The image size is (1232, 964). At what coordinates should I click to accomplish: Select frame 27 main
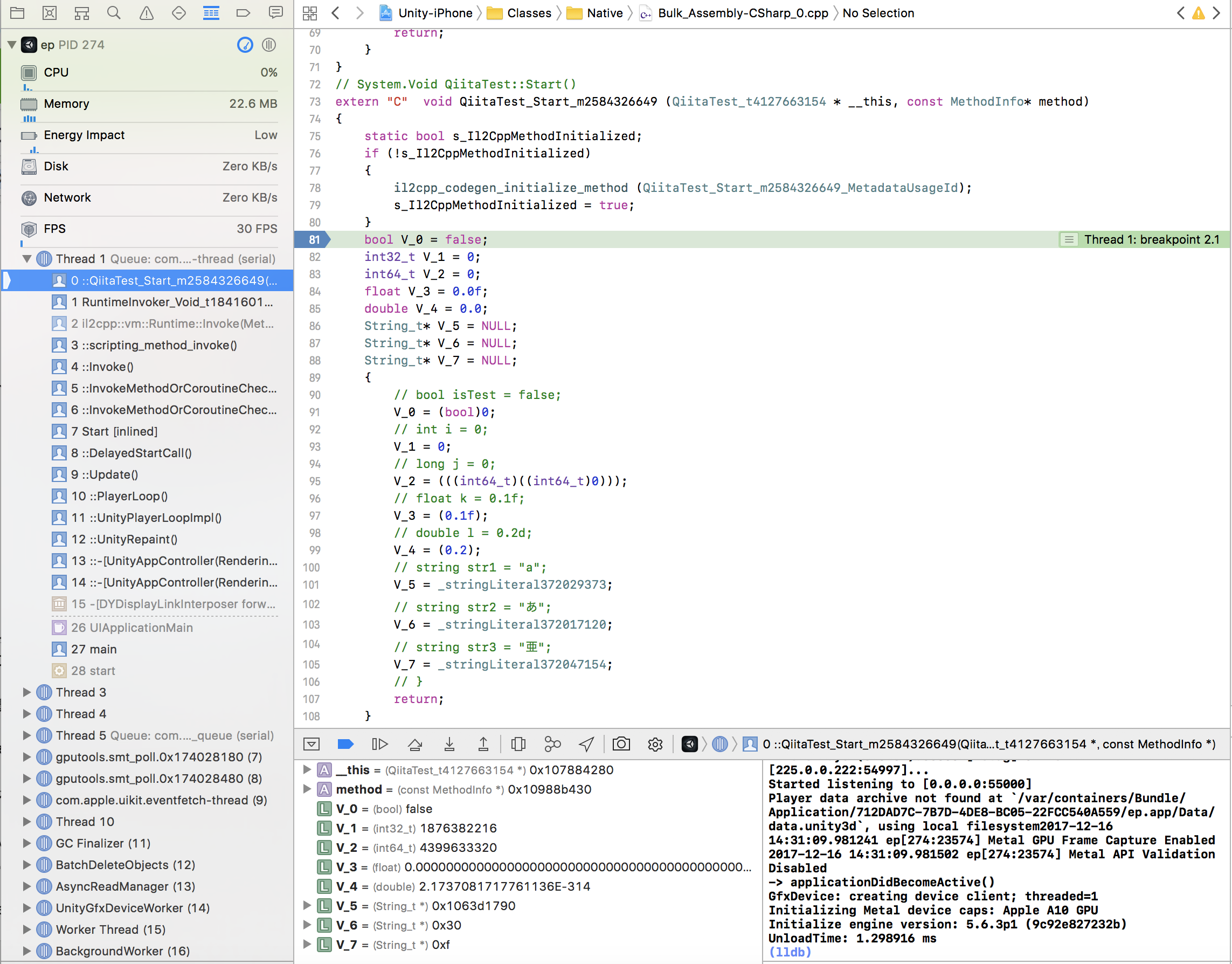85,649
